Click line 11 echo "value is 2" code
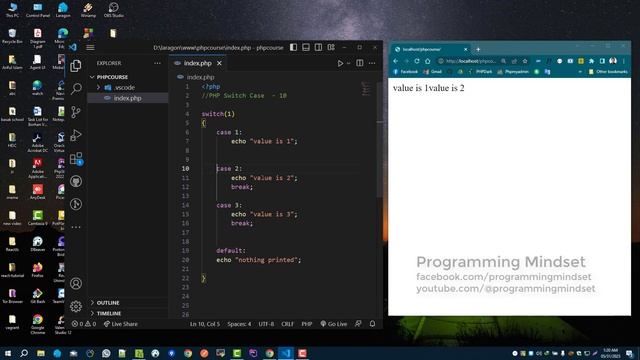Screen dimensions: 640x360 [x=264, y=178]
